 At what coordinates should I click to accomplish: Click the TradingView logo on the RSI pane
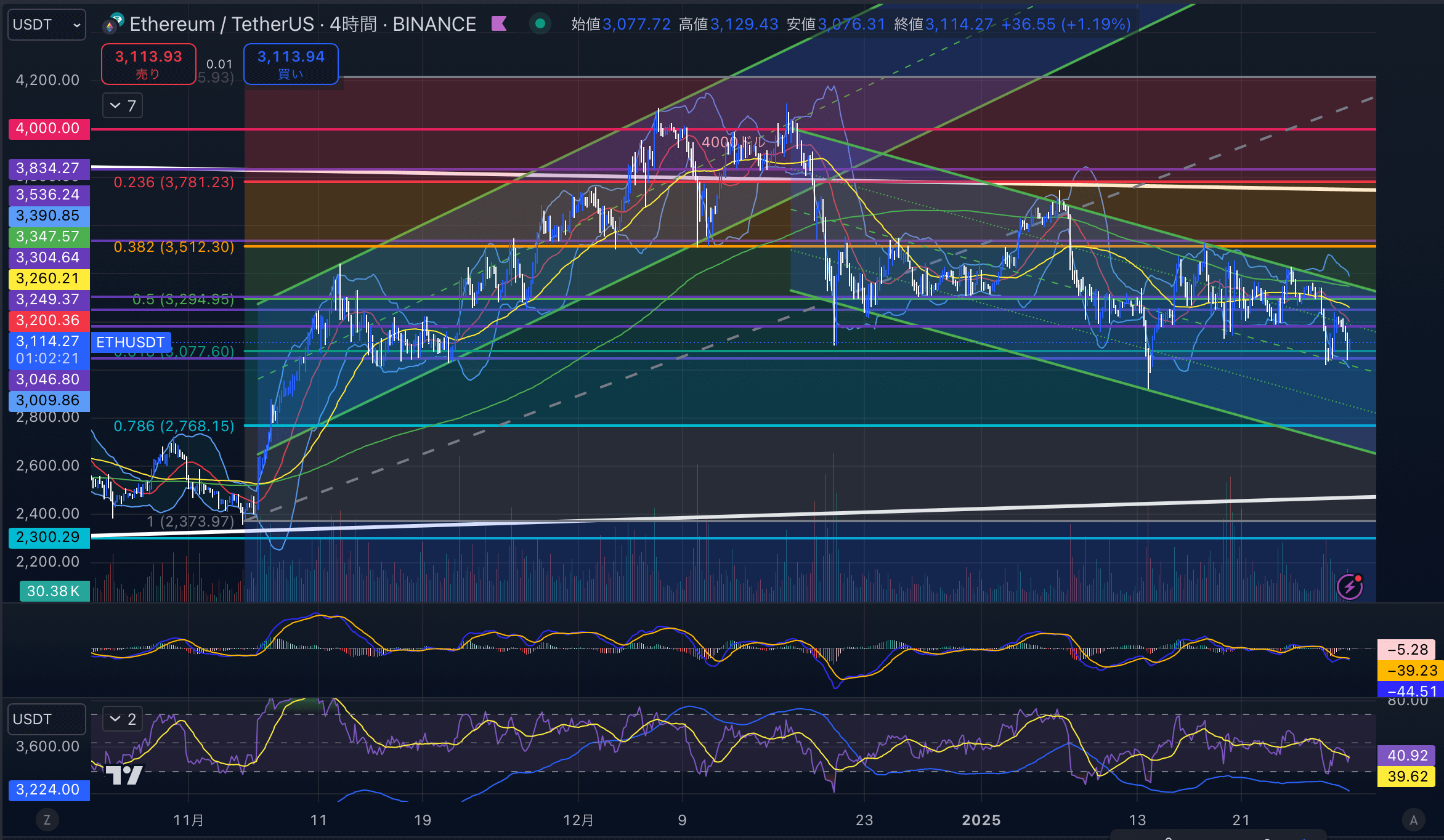[x=124, y=775]
